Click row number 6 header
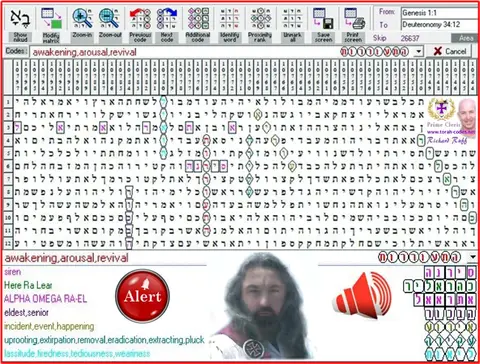480x364 pixels. (8, 166)
